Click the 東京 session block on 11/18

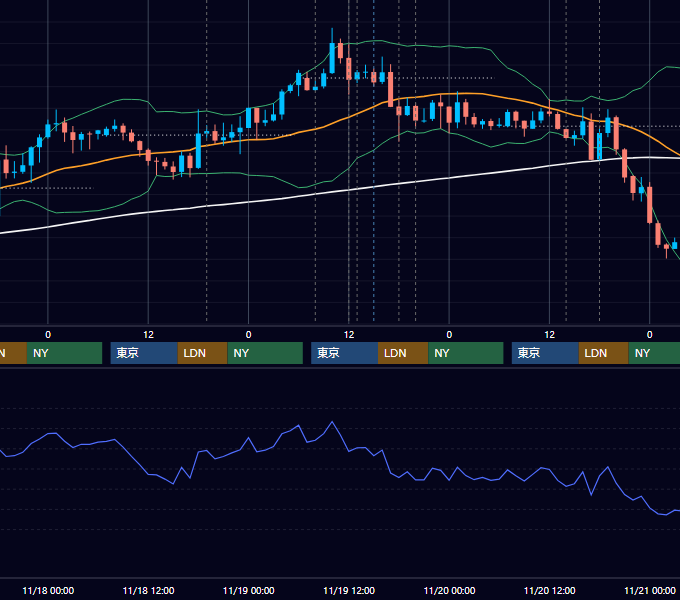click(144, 353)
